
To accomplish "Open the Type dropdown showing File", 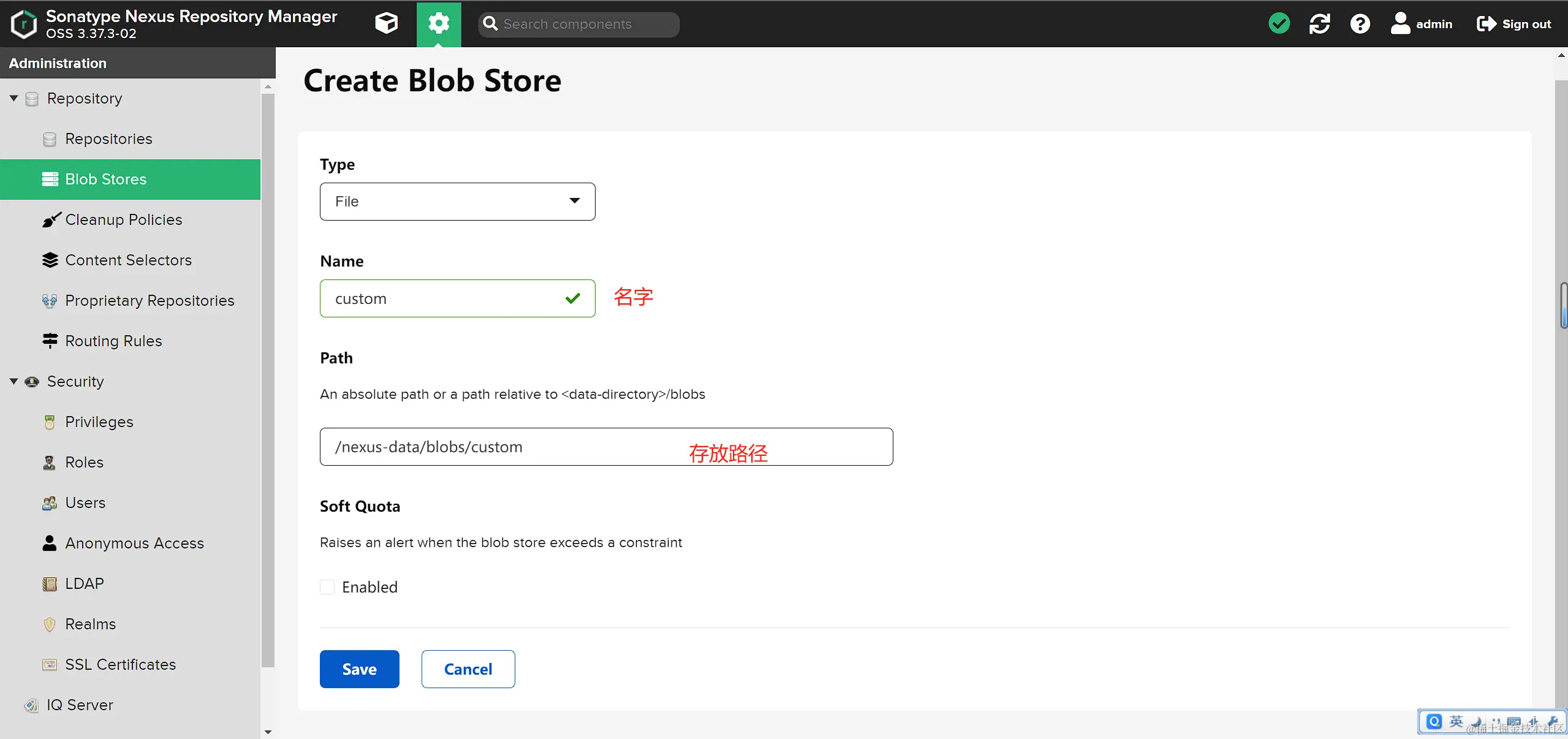I will click(457, 202).
